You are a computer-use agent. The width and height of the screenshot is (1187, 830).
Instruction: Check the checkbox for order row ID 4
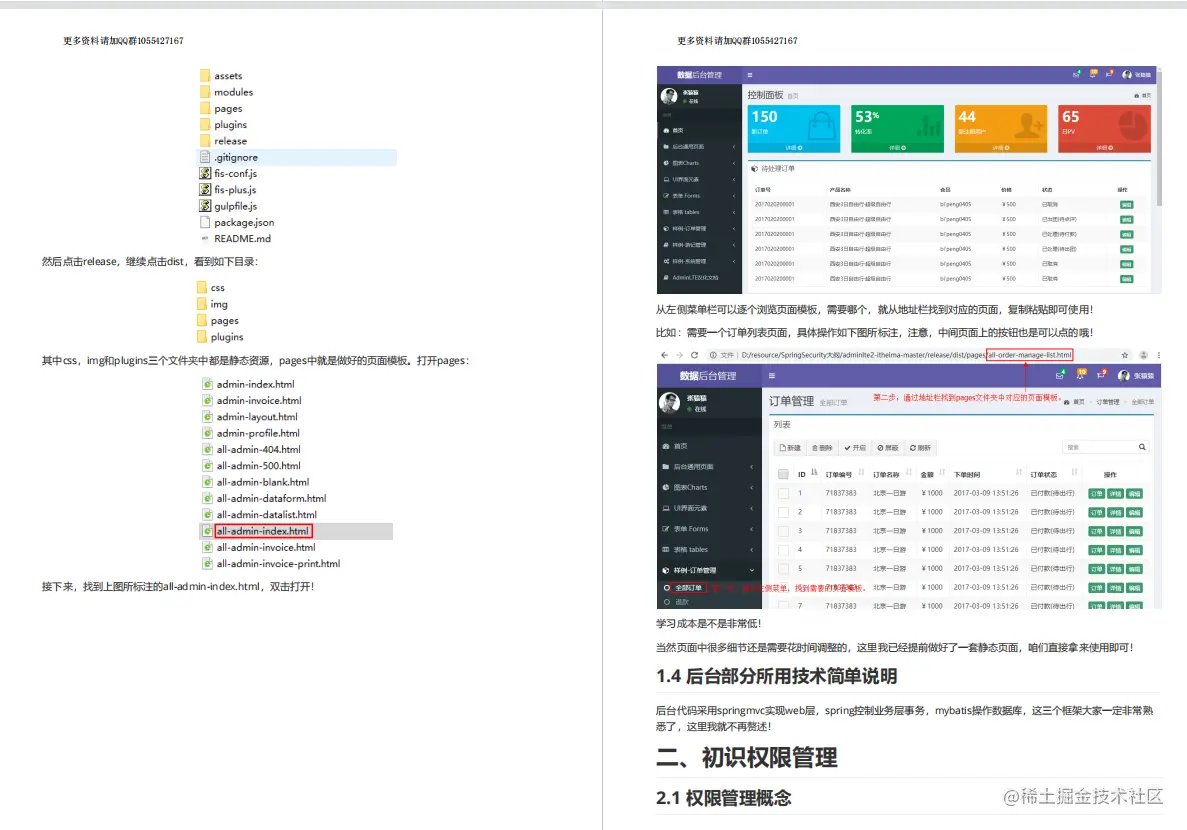(785, 548)
